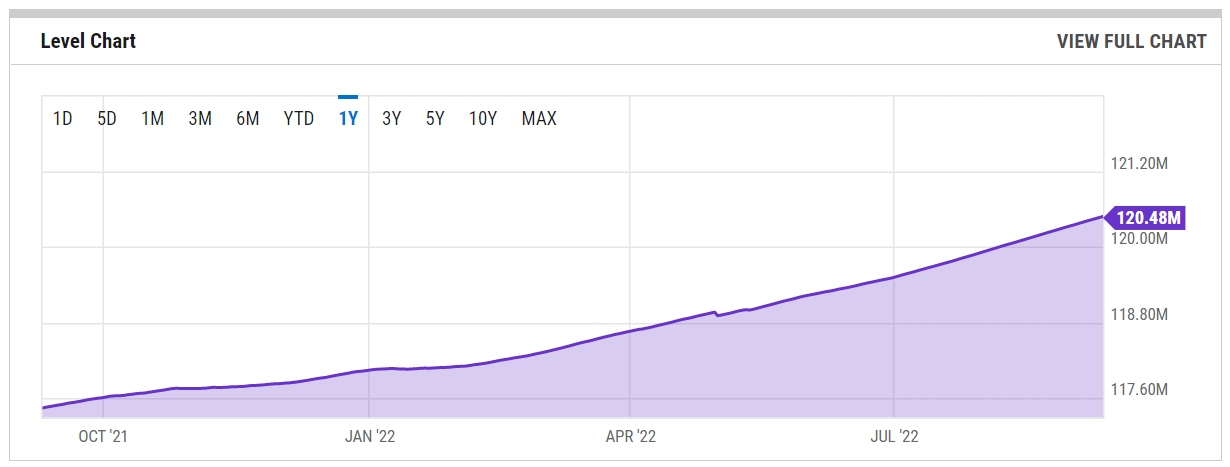Select the 1D time range
Image resolution: width=1230 pixels, height=467 pixels.
[63, 118]
